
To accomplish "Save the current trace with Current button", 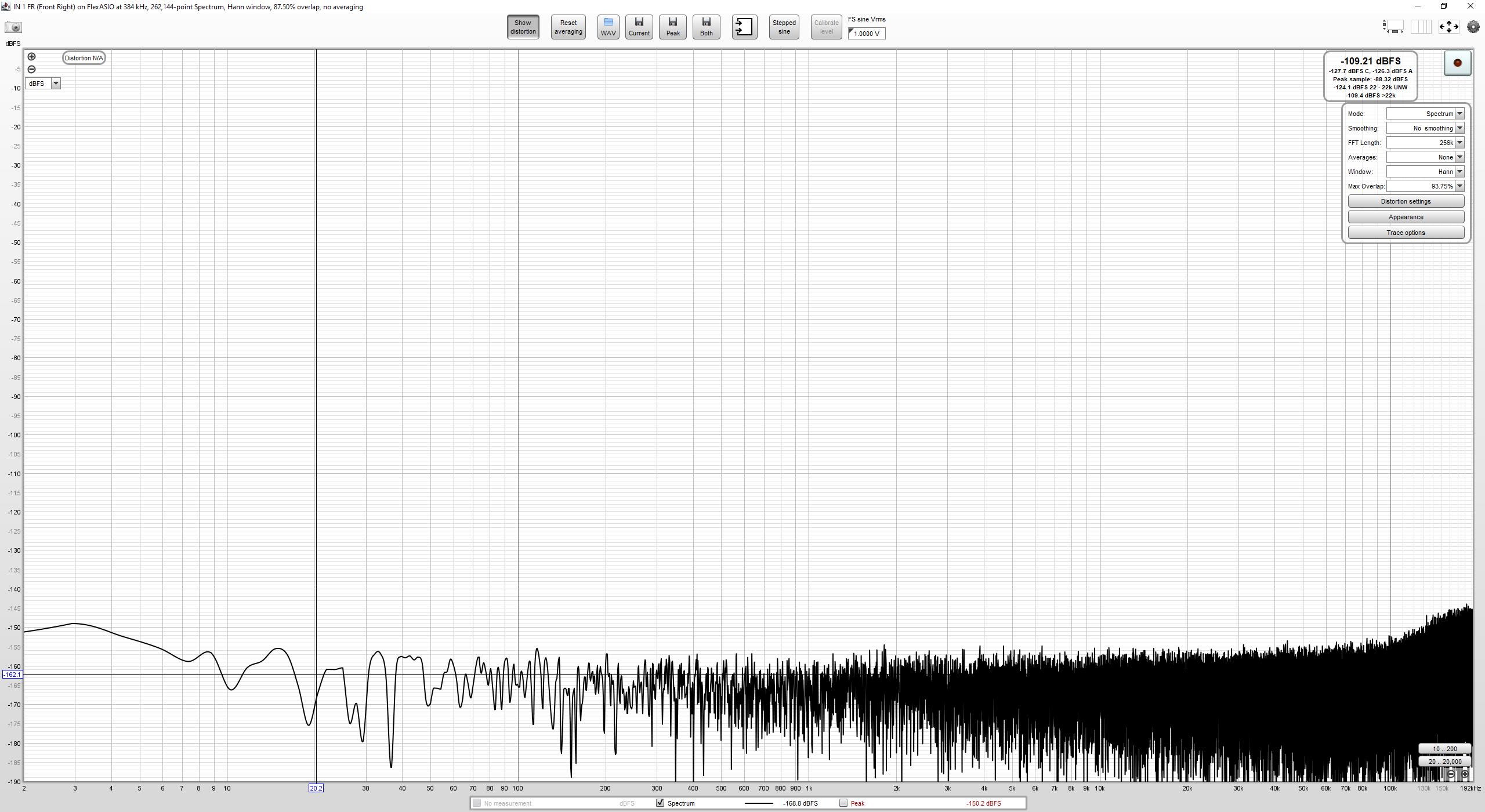I will (x=639, y=27).
